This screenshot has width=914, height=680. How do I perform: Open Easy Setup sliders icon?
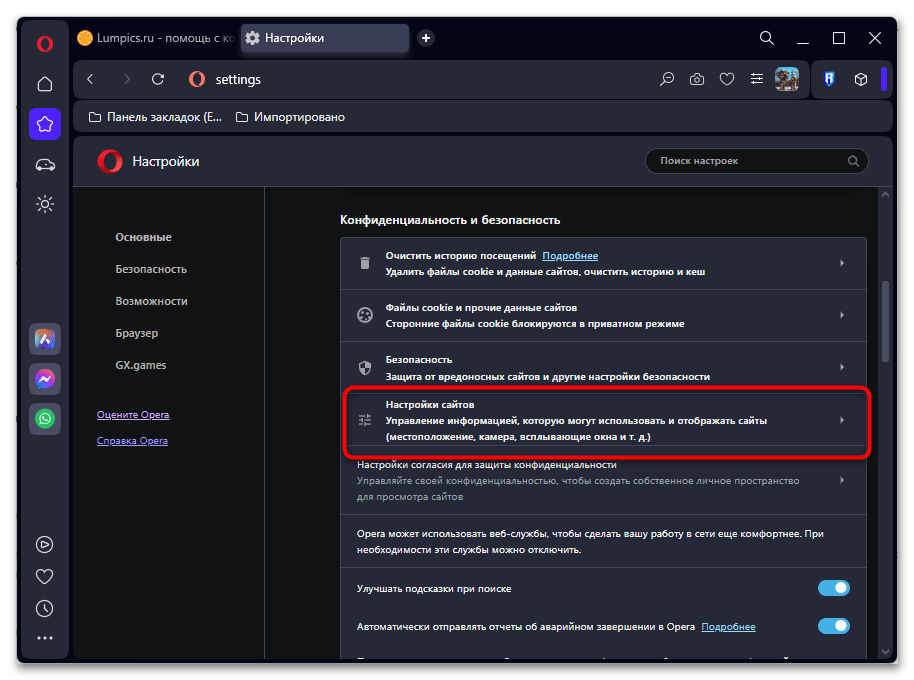pos(757,79)
